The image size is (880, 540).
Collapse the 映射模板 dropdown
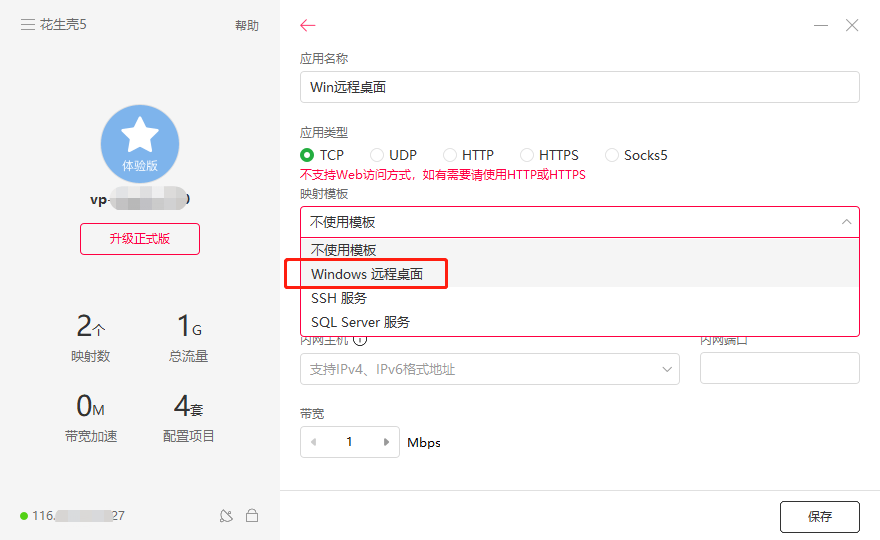846,222
